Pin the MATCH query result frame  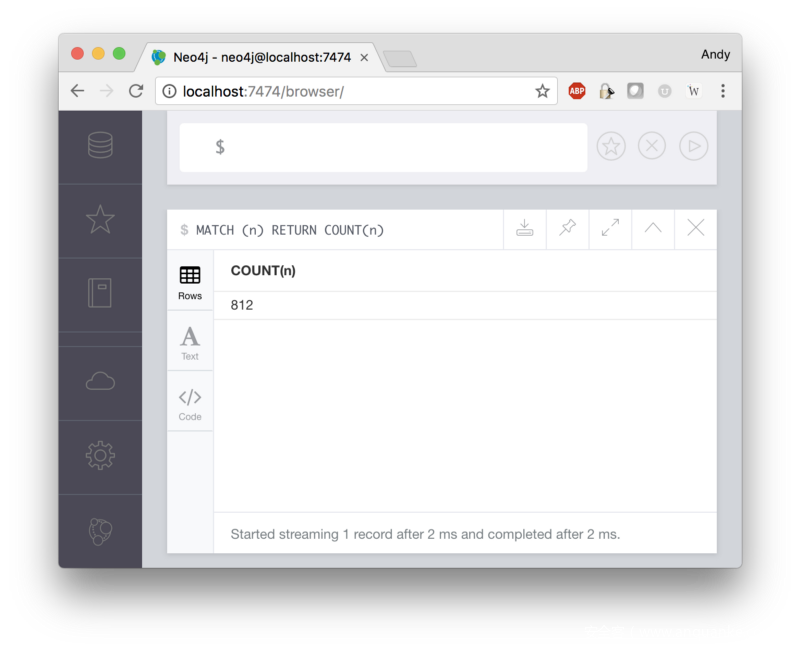point(567,229)
